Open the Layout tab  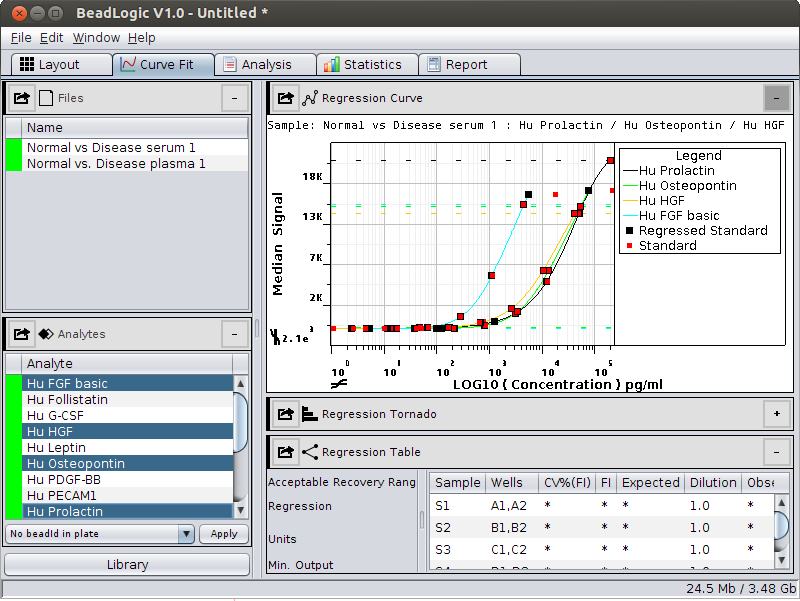(61, 65)
